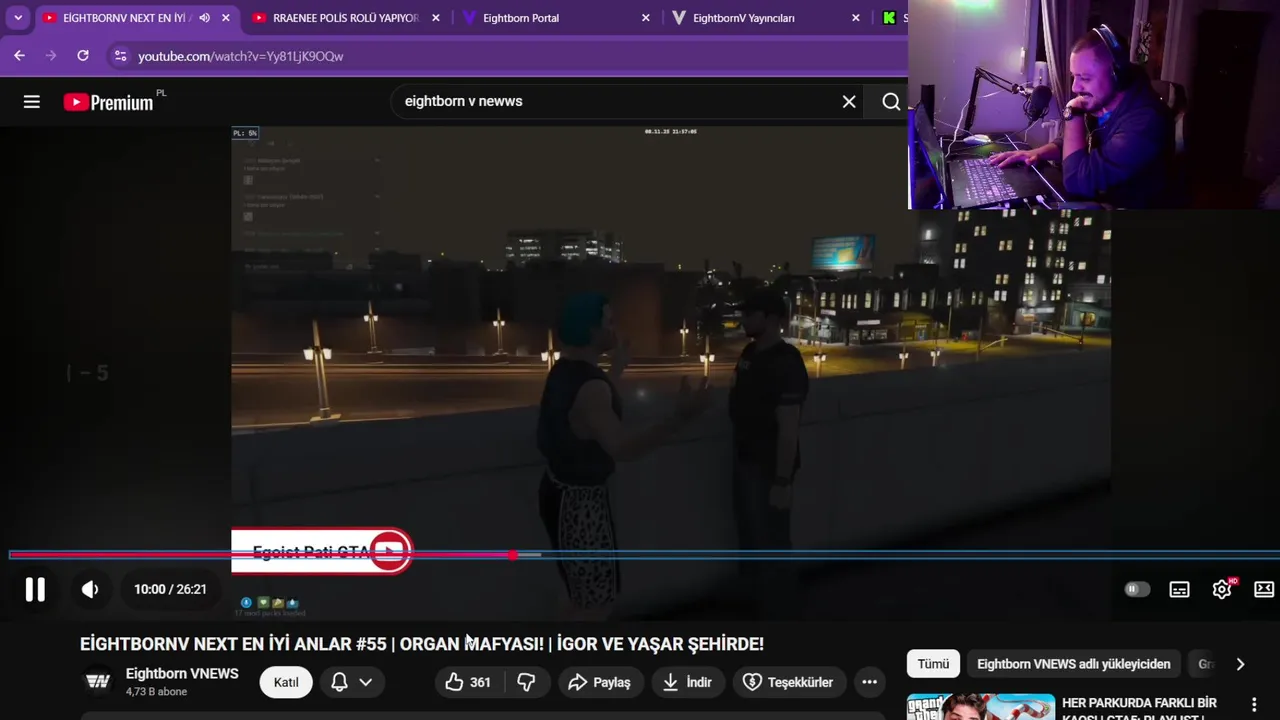Select Eightborn VNEWS adlı yükleyiciden chip
Viewport: 1280px width, 720px height.
(1073, 664)
